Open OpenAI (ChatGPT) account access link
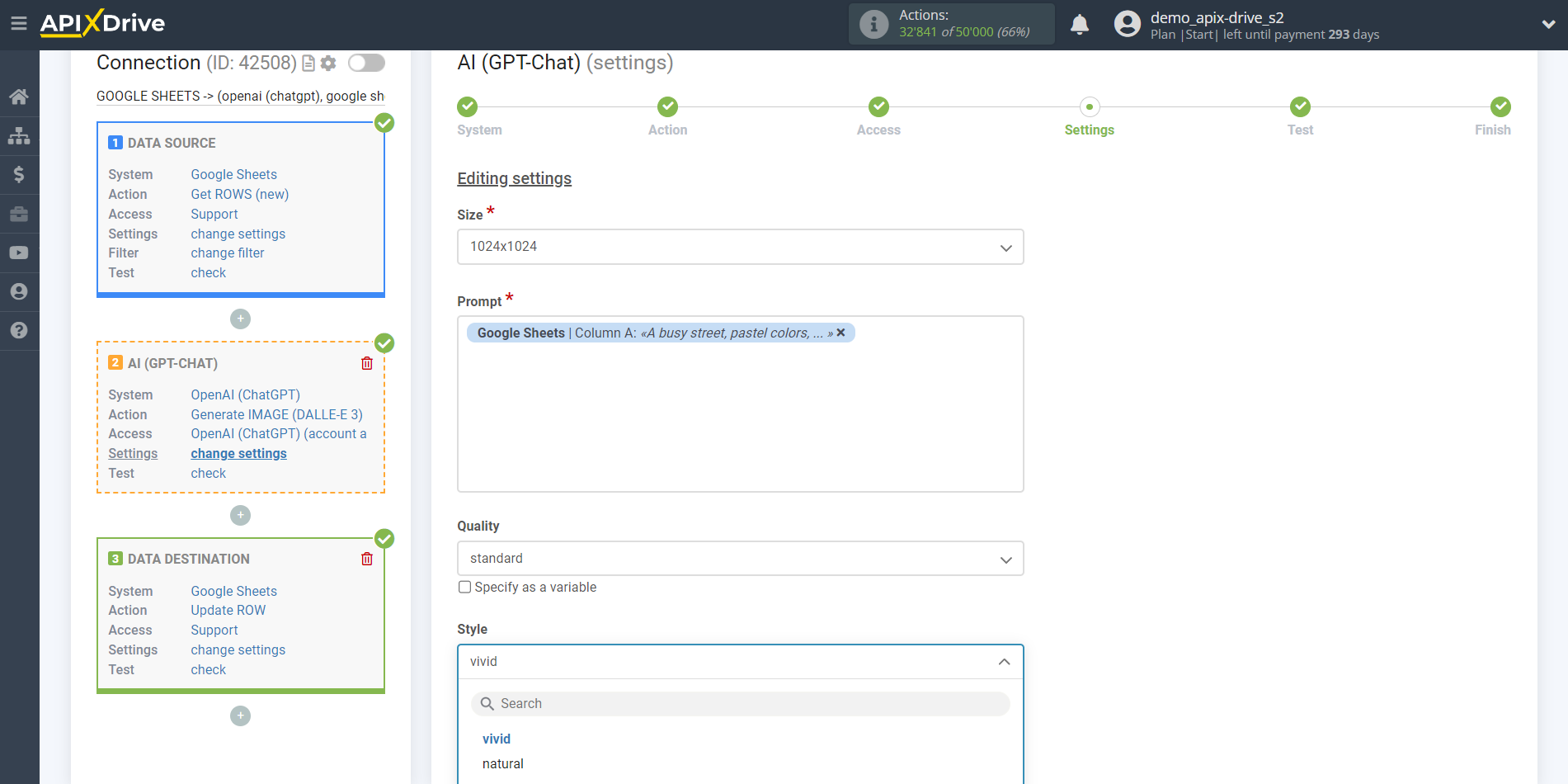 (279, 433)
